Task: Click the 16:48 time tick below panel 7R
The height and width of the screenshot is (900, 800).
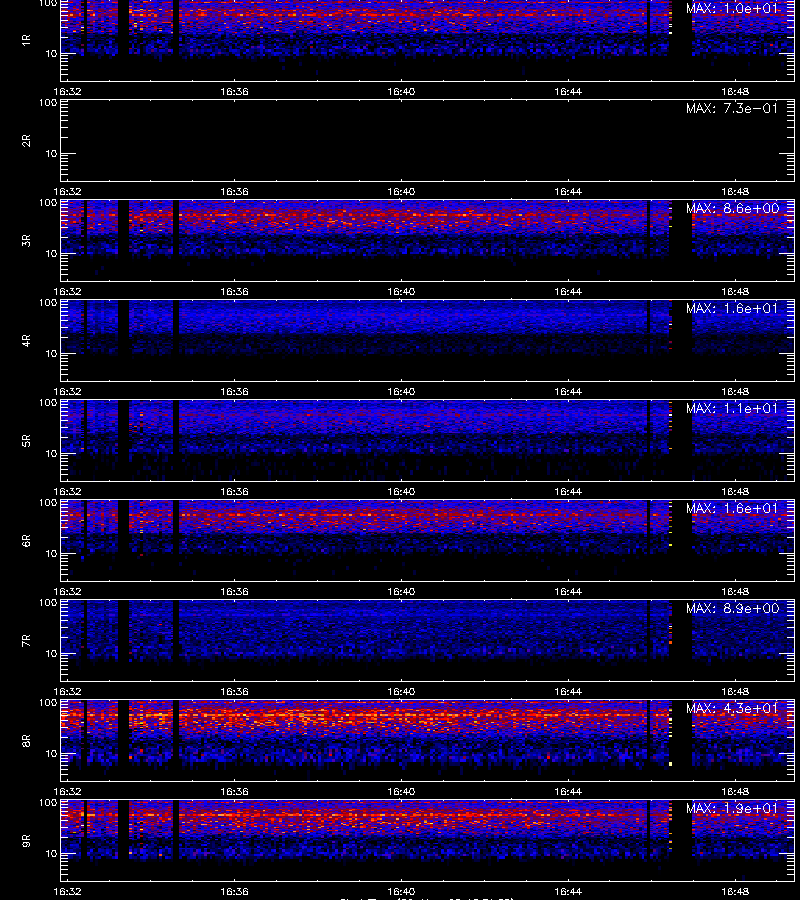Action: pyautogui.click(x=735, y=692)
